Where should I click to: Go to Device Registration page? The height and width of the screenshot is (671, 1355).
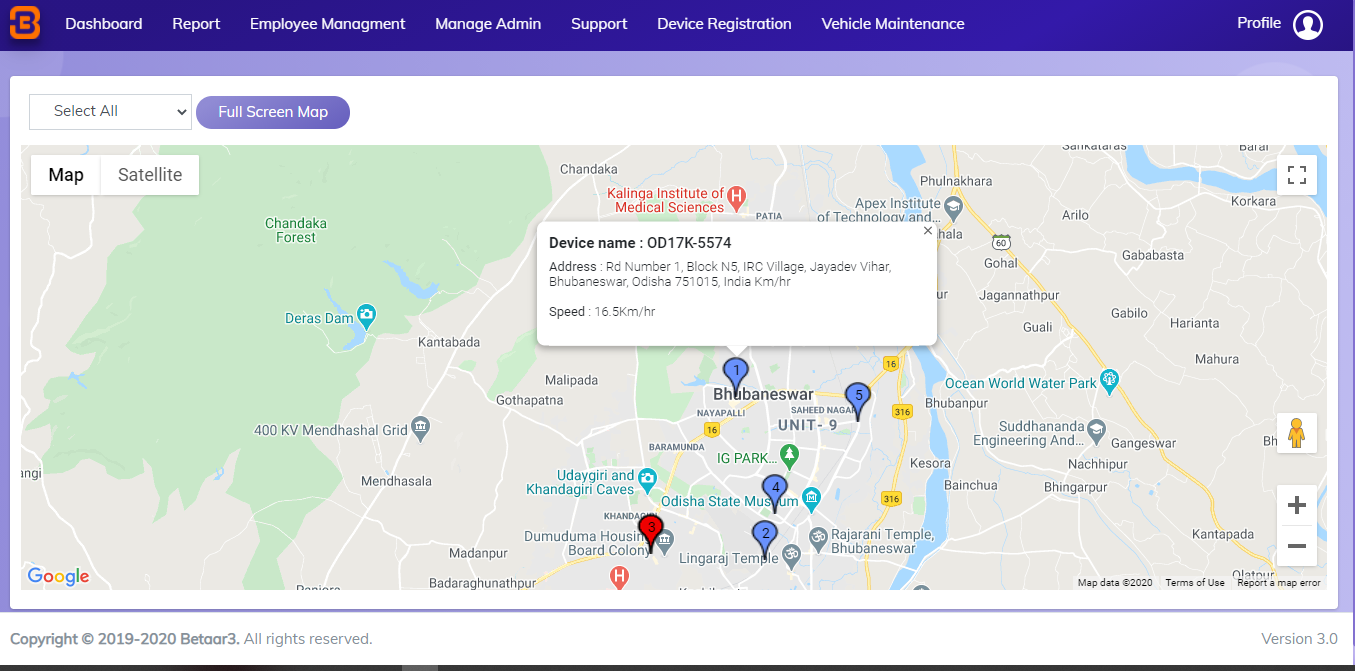pyautogui.click(x=724, y=24)
